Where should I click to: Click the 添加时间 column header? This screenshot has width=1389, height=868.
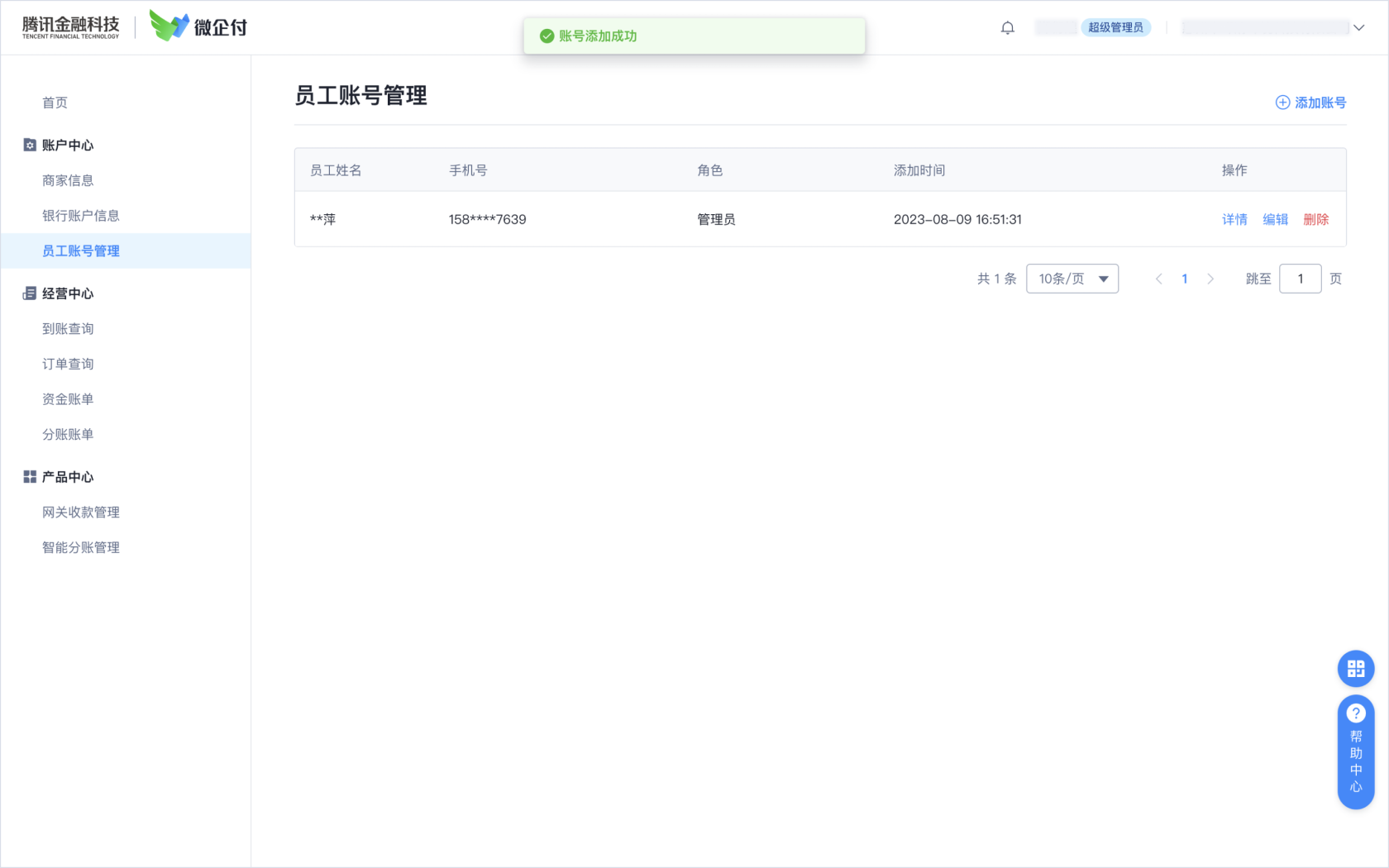pyautogui.click(x=919, y=170)
